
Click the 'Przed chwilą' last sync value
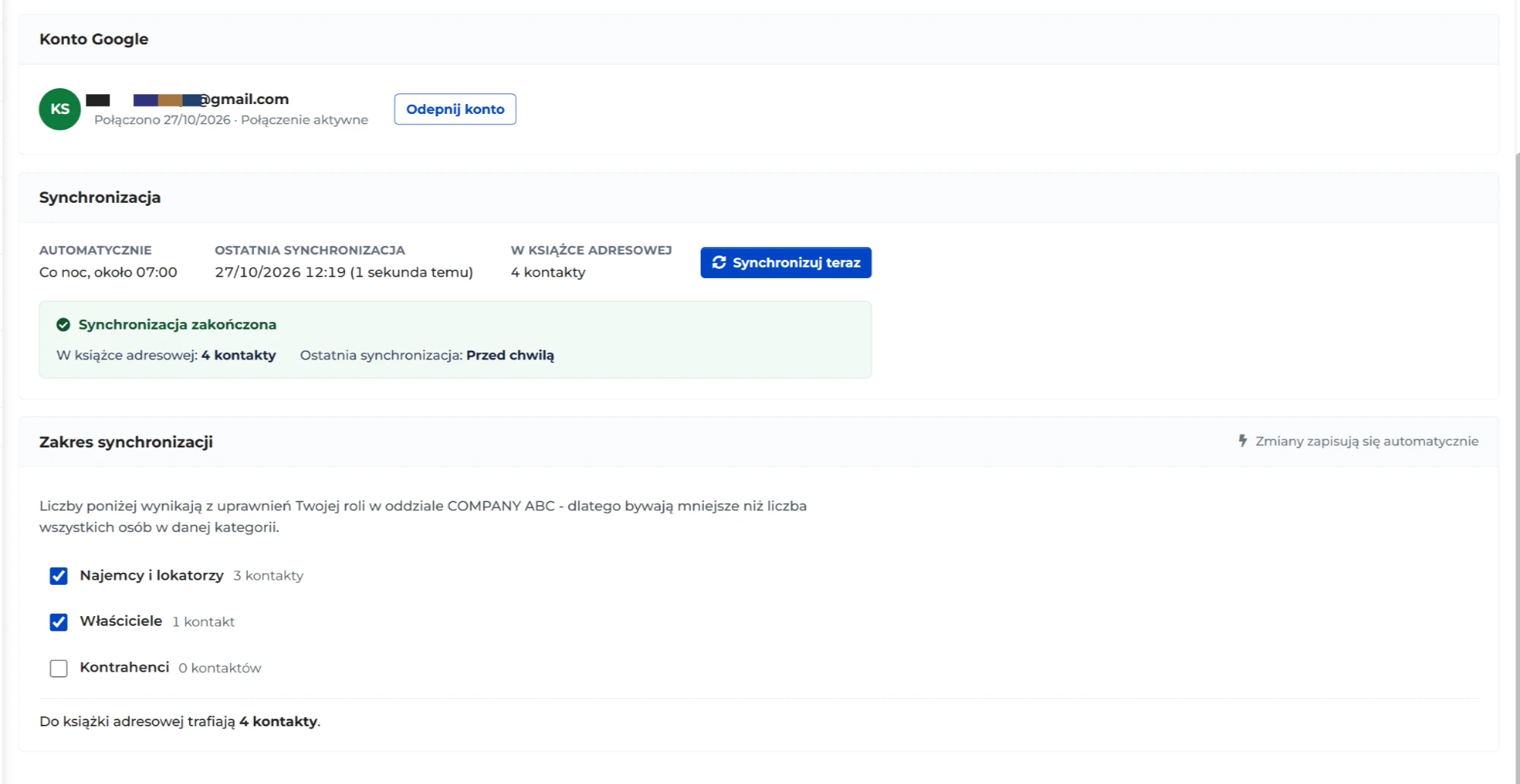510,356
